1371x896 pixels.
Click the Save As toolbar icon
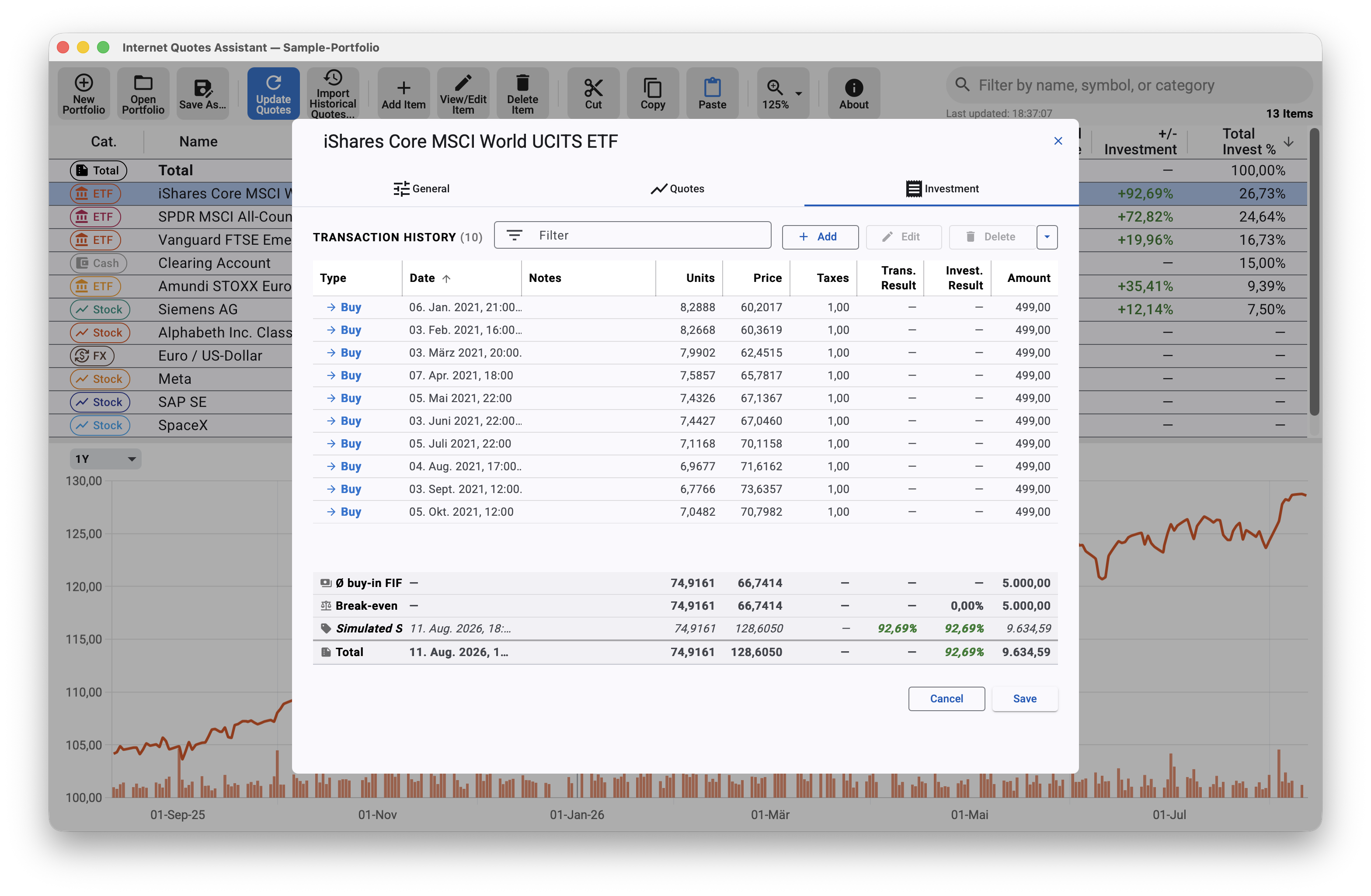click(202, 93)
